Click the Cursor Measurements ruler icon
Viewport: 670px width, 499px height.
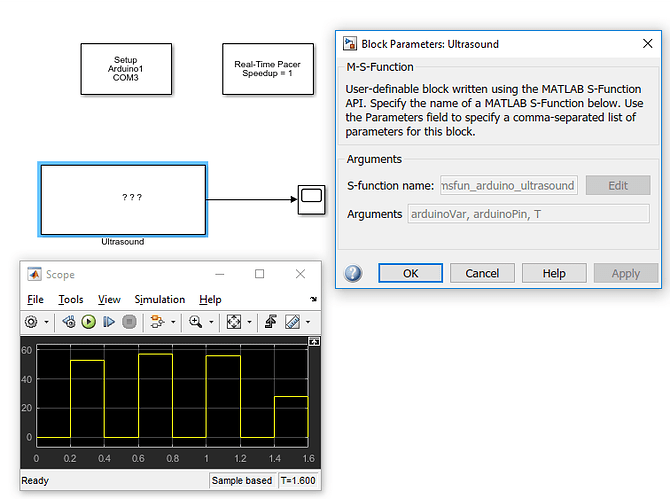292,322
